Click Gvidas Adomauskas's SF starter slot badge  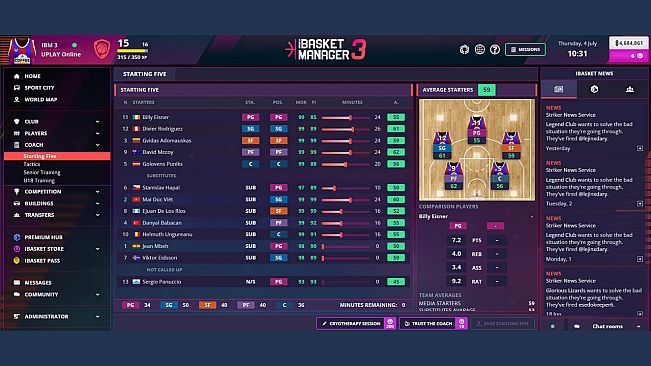point(250,141)
